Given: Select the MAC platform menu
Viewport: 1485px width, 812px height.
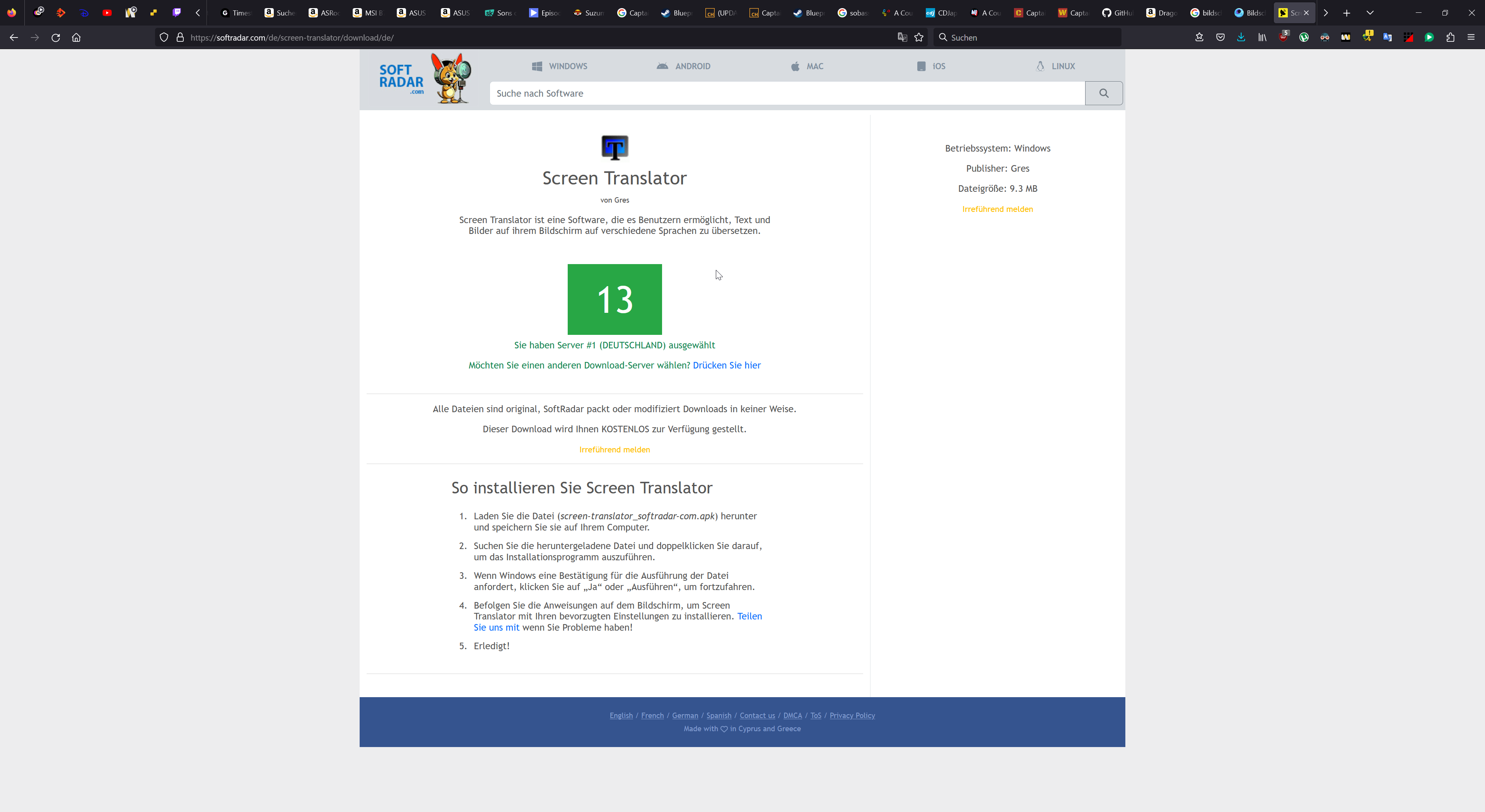Looking at the screenshot, I should [x=807, y=66].
